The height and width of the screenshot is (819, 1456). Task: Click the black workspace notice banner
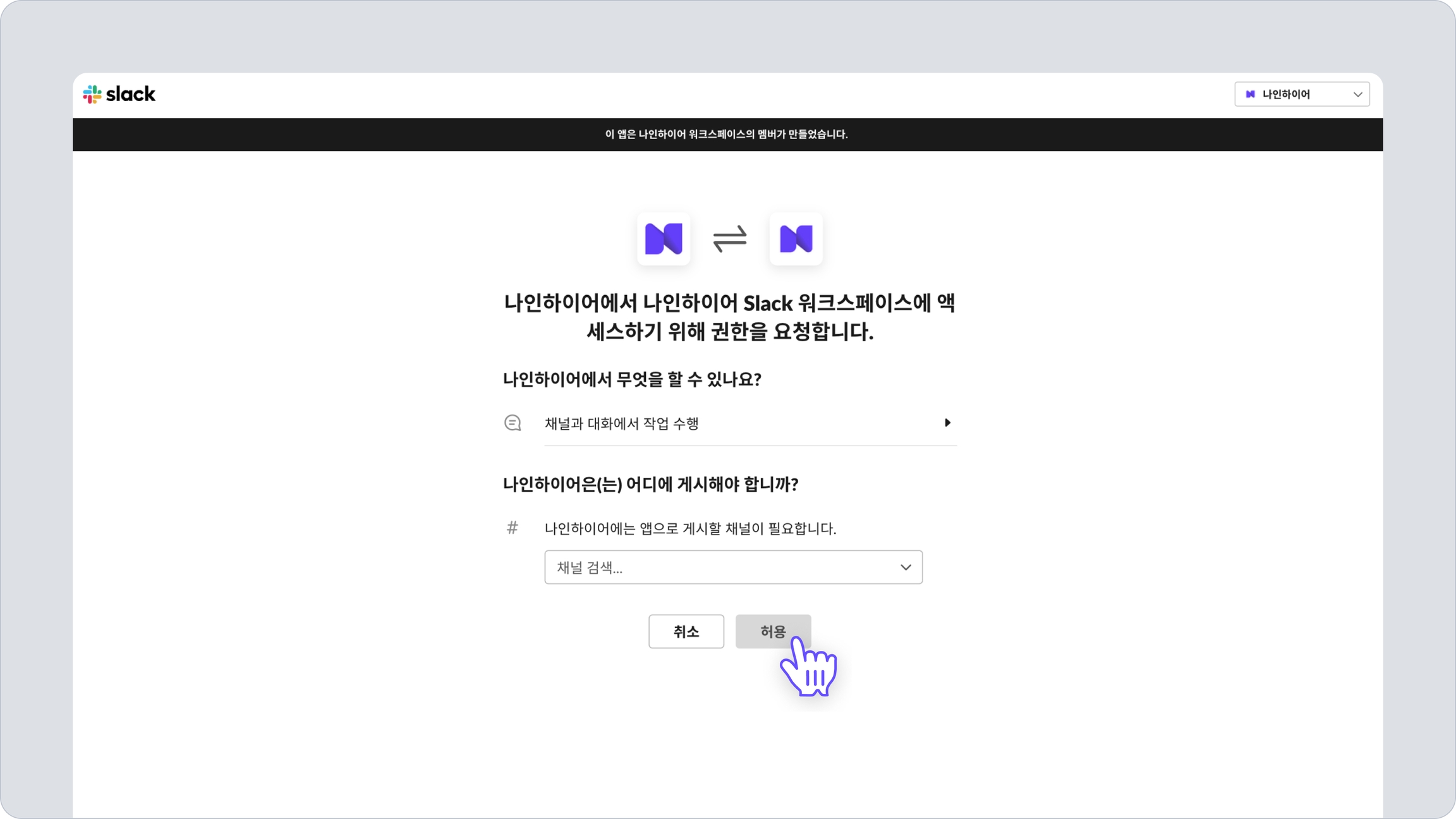pyautogui.click(x=727, y=134)
